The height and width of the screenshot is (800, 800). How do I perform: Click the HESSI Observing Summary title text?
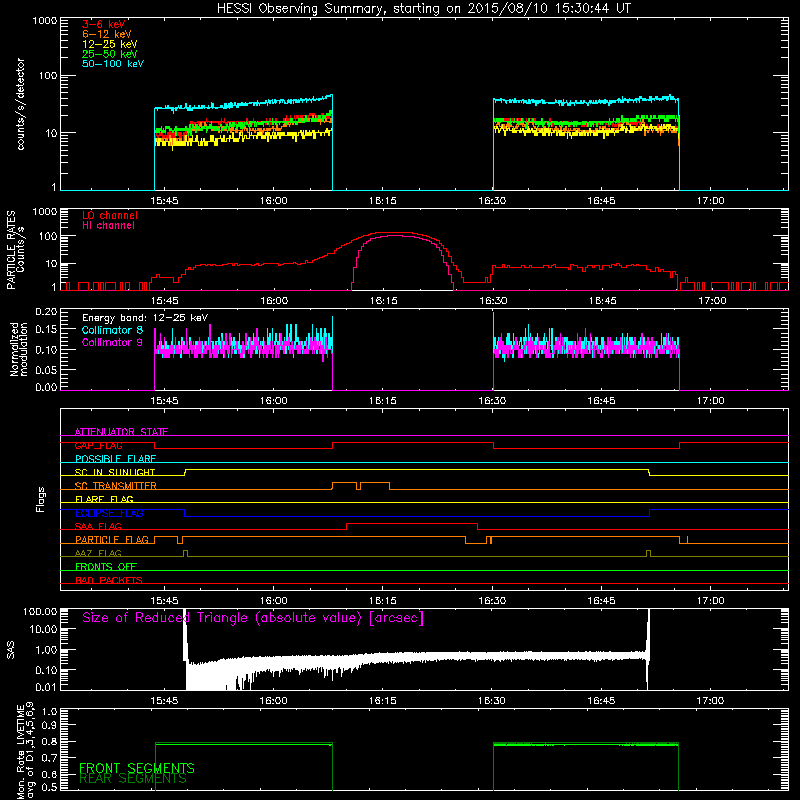coord(424,9)
